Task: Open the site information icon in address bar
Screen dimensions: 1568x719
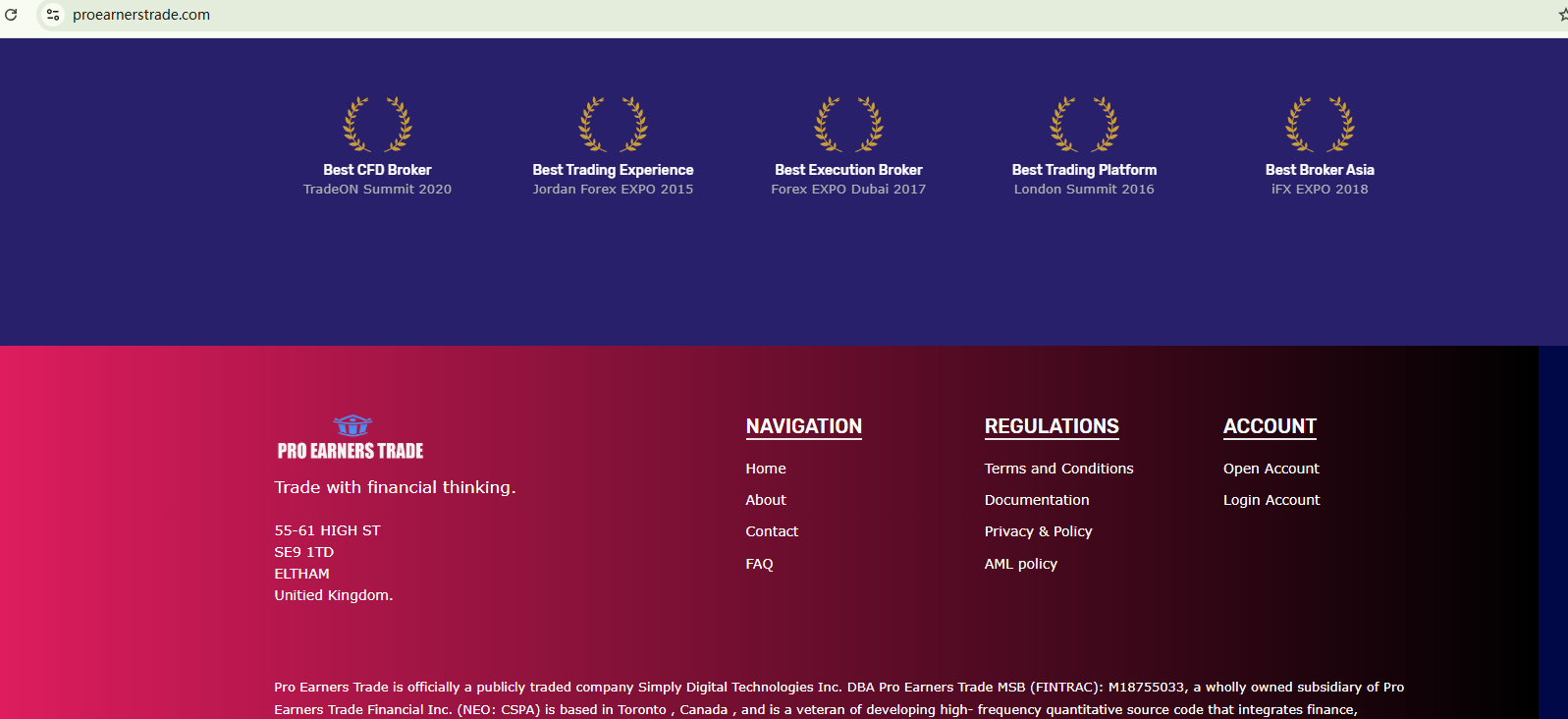Action: pyautogui.click(x=53, y=15)
